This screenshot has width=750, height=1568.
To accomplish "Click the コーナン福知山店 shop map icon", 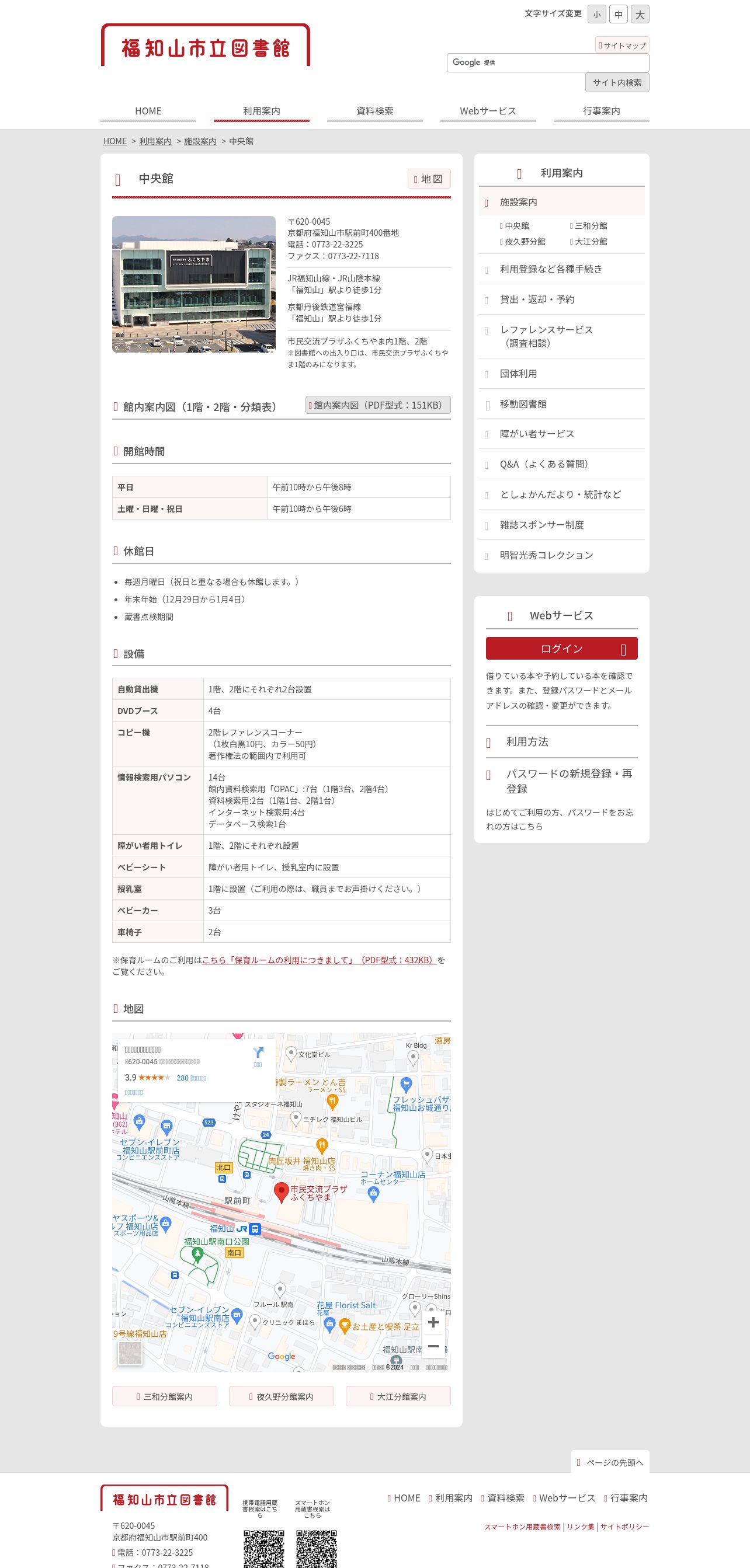I will [373, 1195].
